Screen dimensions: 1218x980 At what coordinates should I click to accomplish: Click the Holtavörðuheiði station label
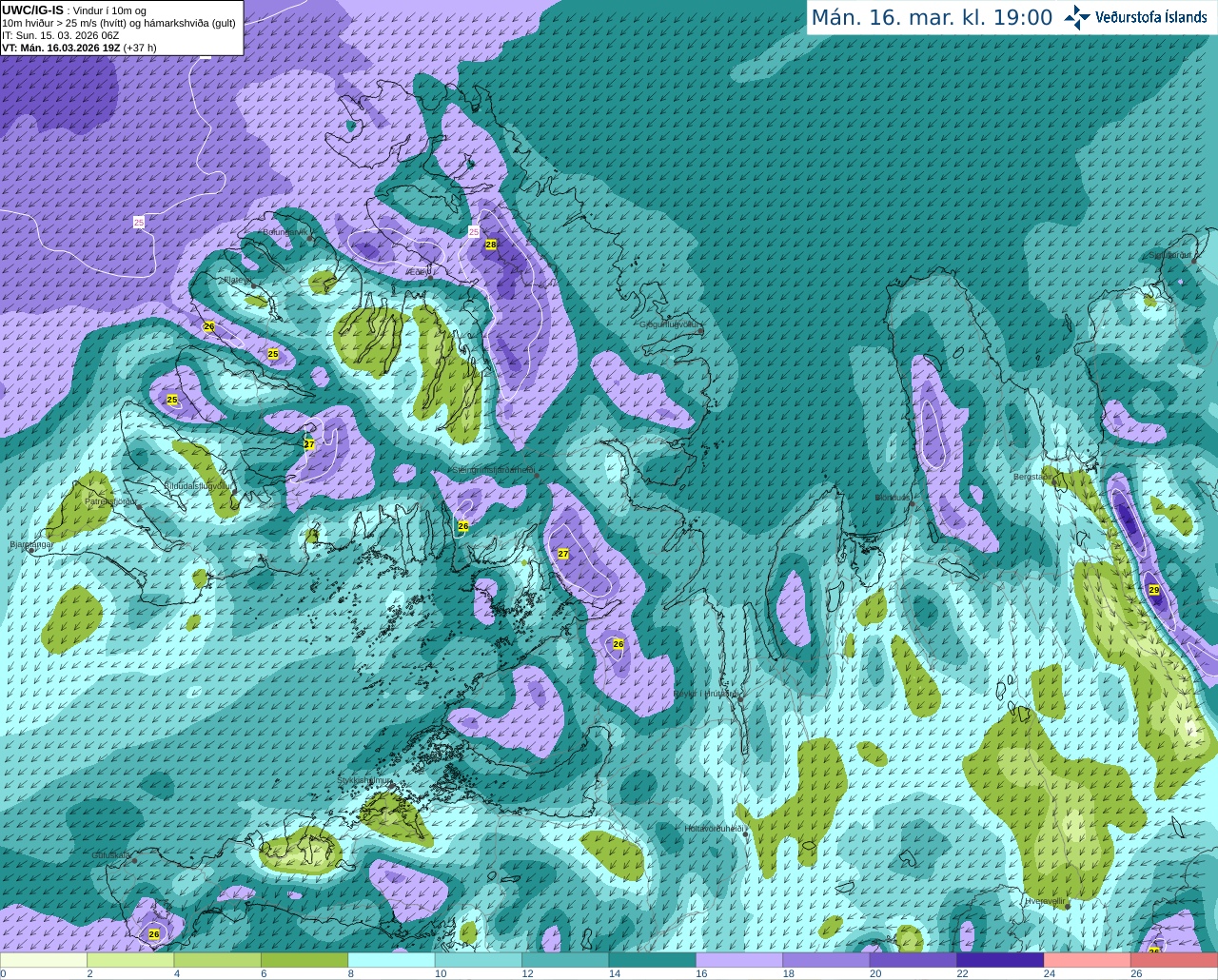tap(714, 829)
